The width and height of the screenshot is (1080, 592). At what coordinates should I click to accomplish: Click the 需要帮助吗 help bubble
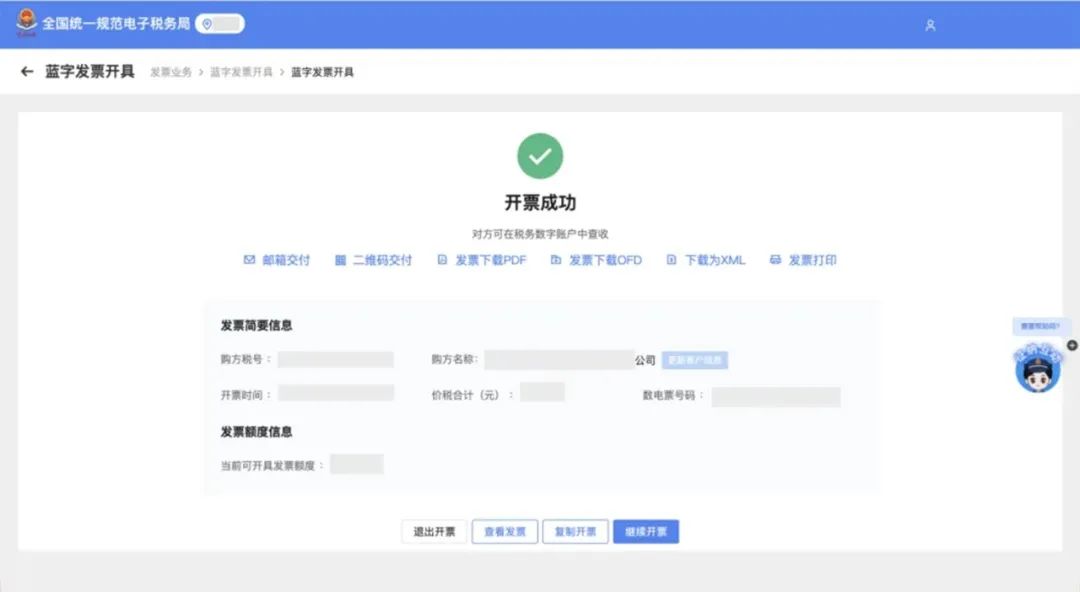(x=1041, y=326)
